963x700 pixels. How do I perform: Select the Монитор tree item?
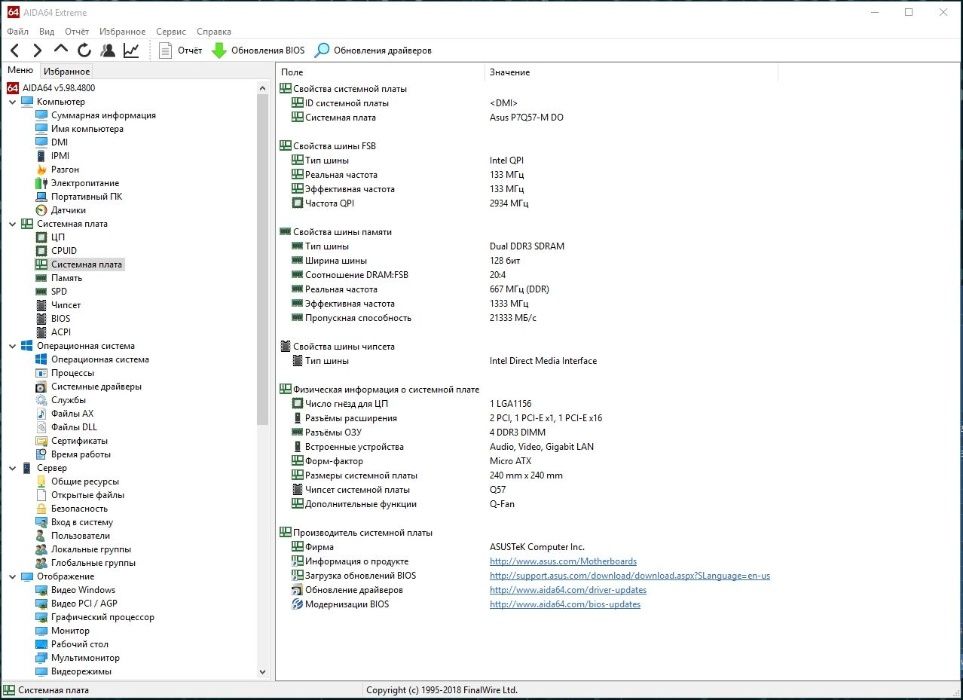point(70,631)
